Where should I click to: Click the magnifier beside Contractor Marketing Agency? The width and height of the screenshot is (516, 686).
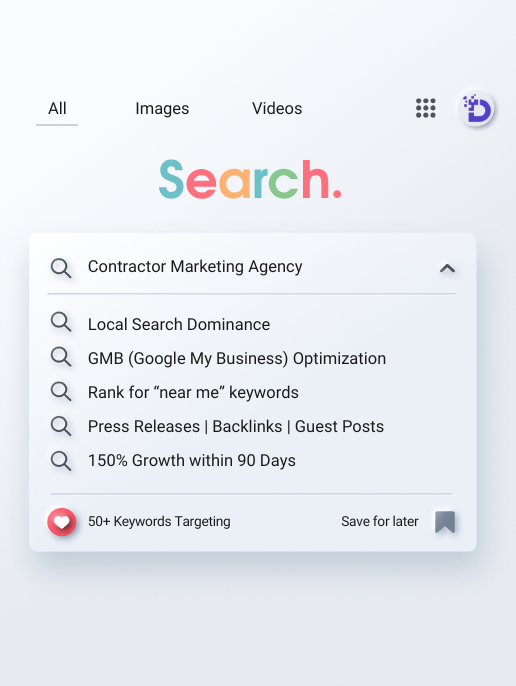tap(61, 268)
